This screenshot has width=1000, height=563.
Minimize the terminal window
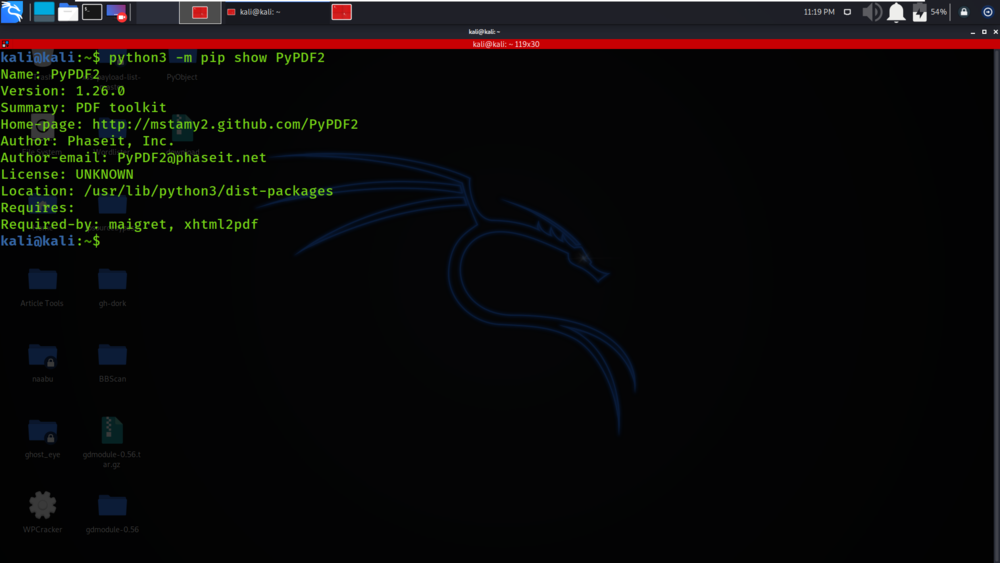click(973, 32)
